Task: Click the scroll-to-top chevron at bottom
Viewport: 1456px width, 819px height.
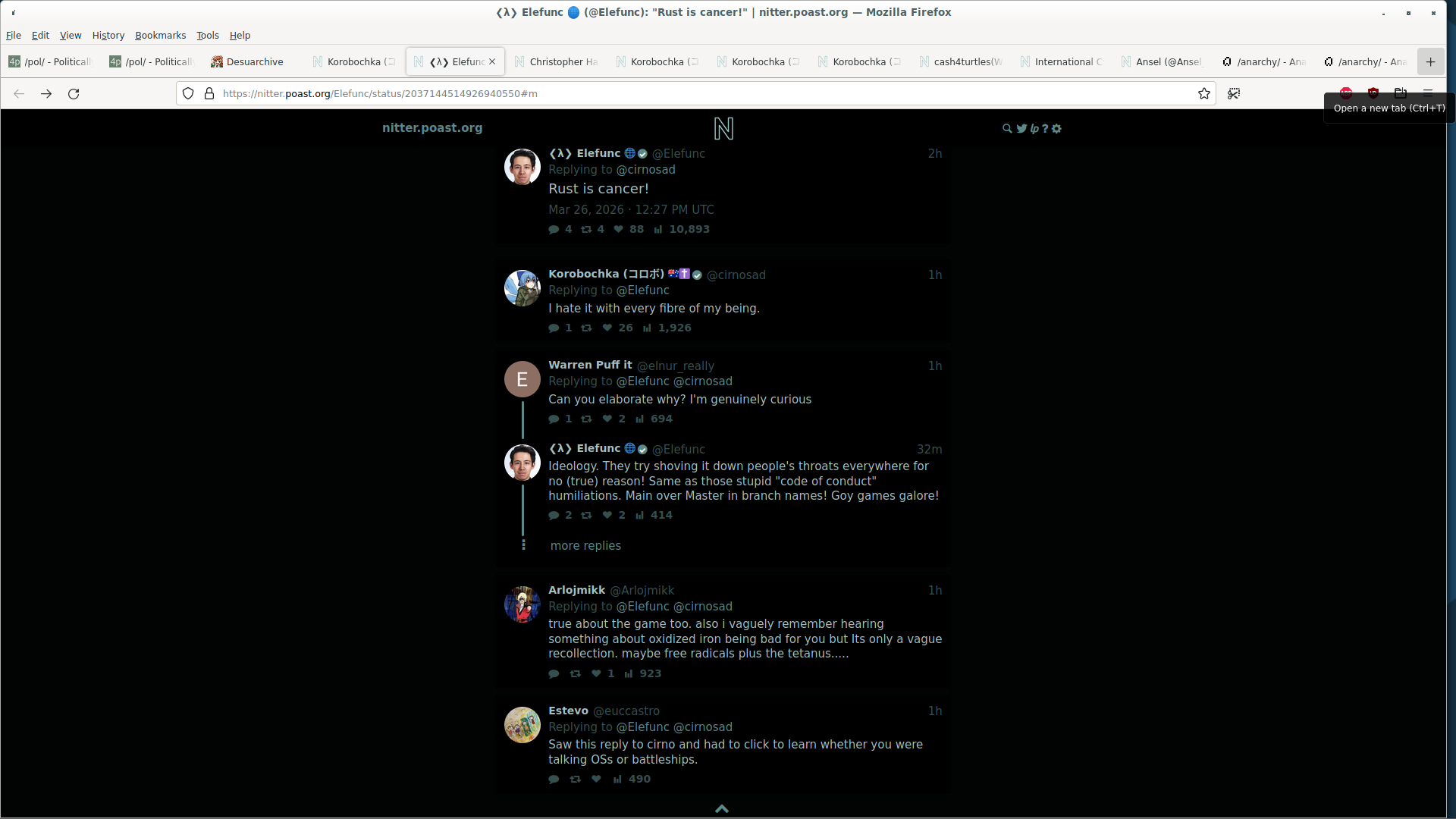Action: click(722, 809)
